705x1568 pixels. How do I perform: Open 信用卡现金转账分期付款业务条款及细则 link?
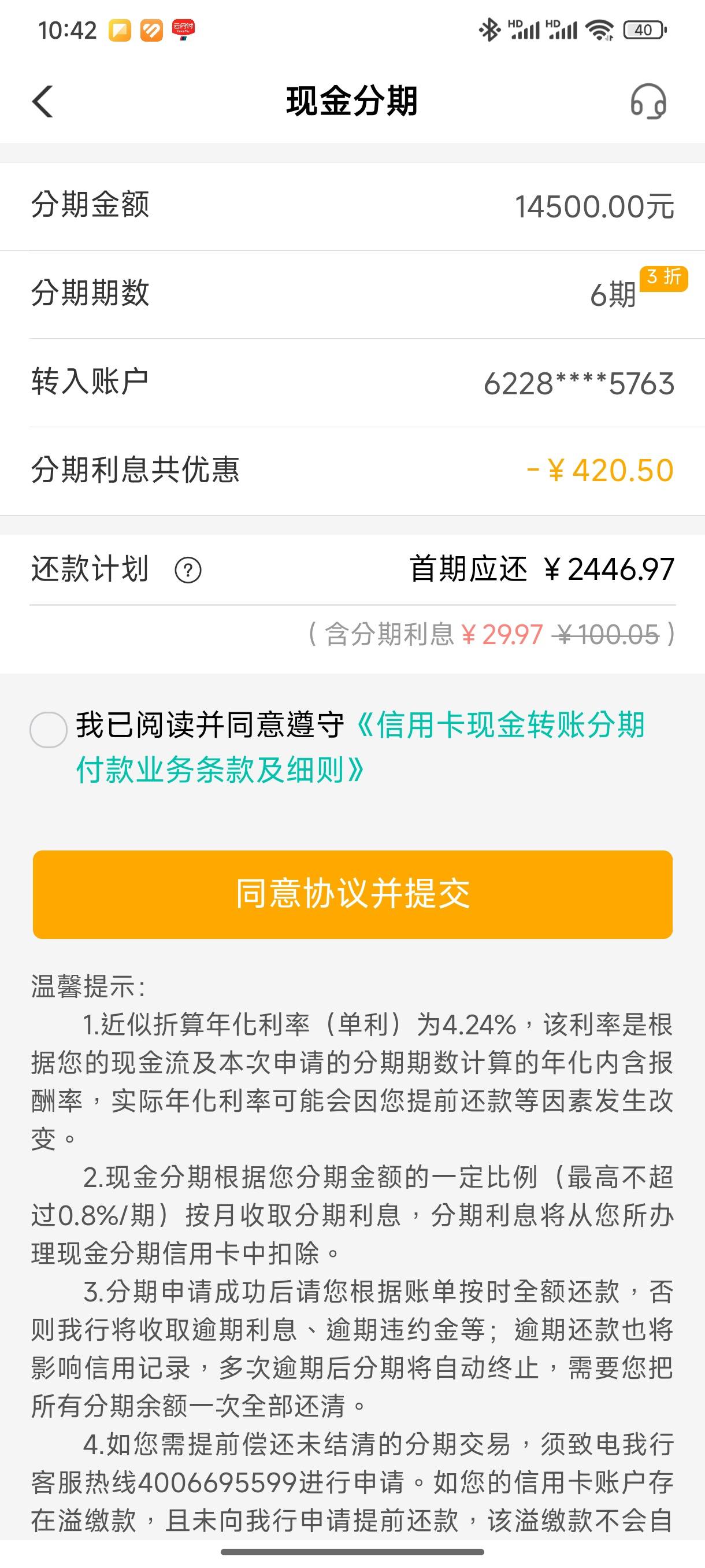point(360,748)
